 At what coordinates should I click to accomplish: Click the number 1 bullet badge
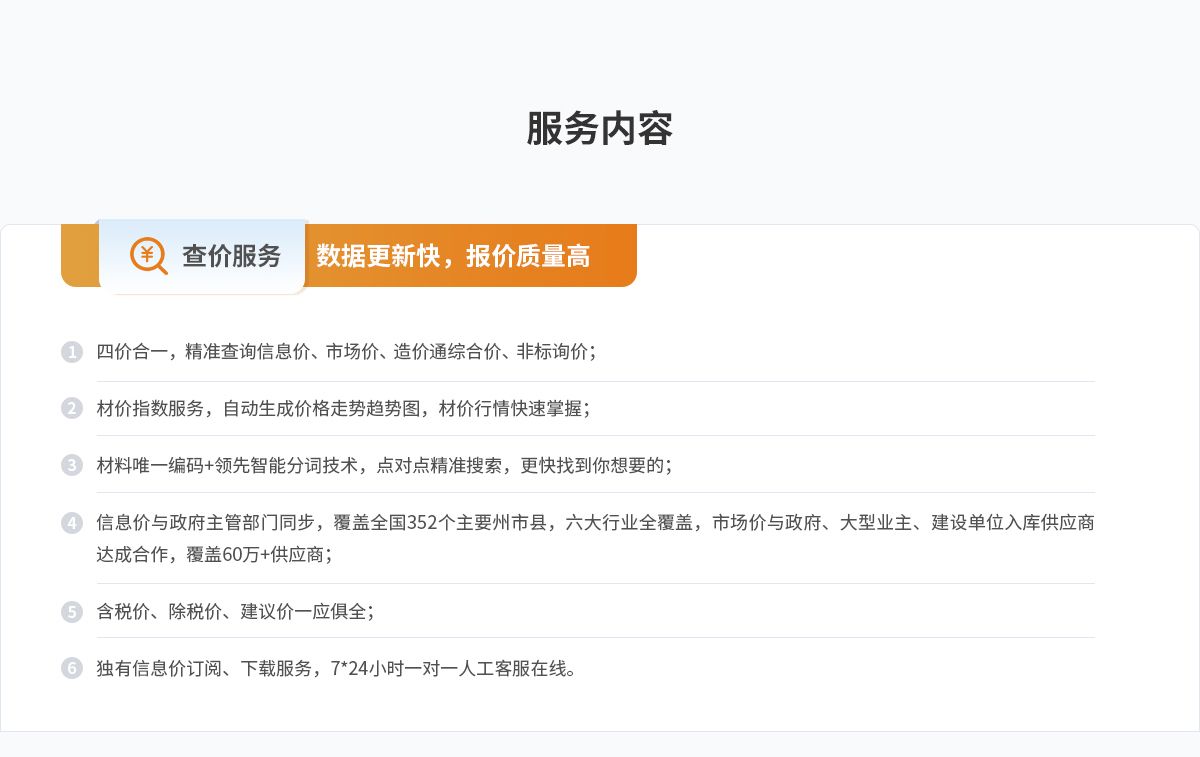pyautogui.click(x=71, y=352)
